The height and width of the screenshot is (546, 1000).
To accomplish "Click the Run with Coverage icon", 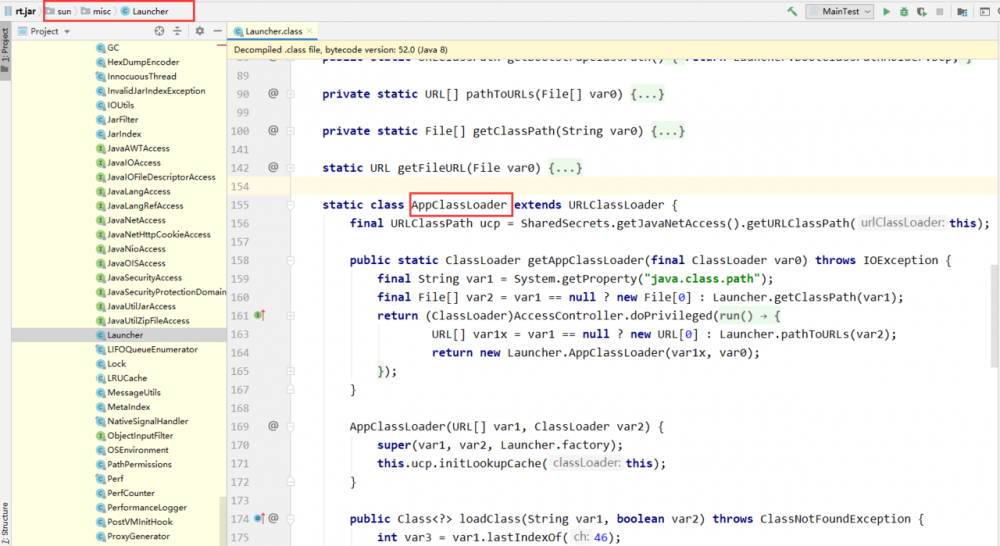I will coord(921,11).
